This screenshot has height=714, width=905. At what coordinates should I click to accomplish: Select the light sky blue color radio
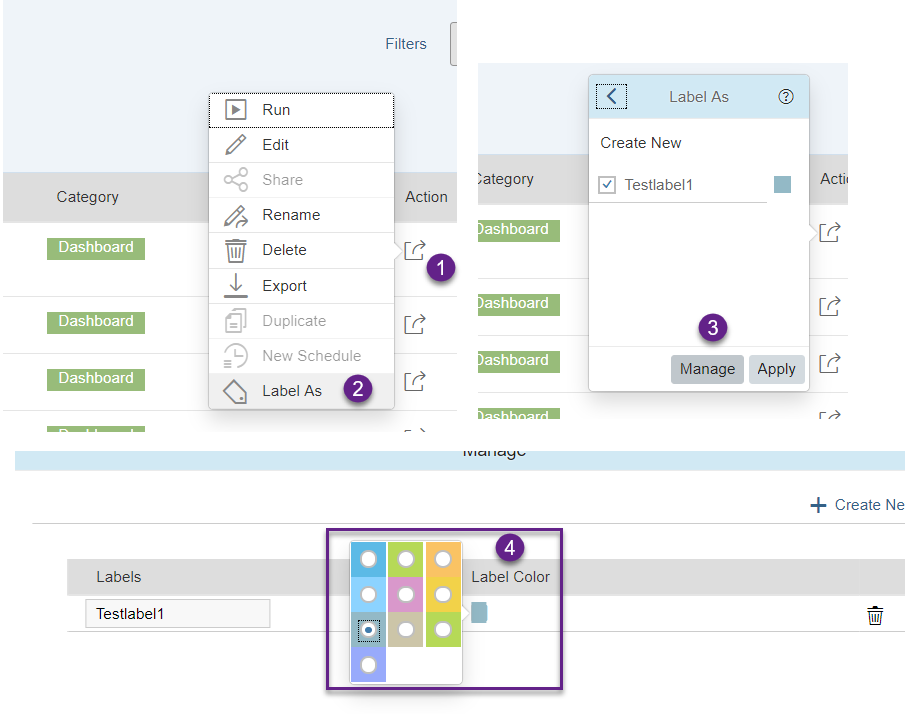click(368, 595)
